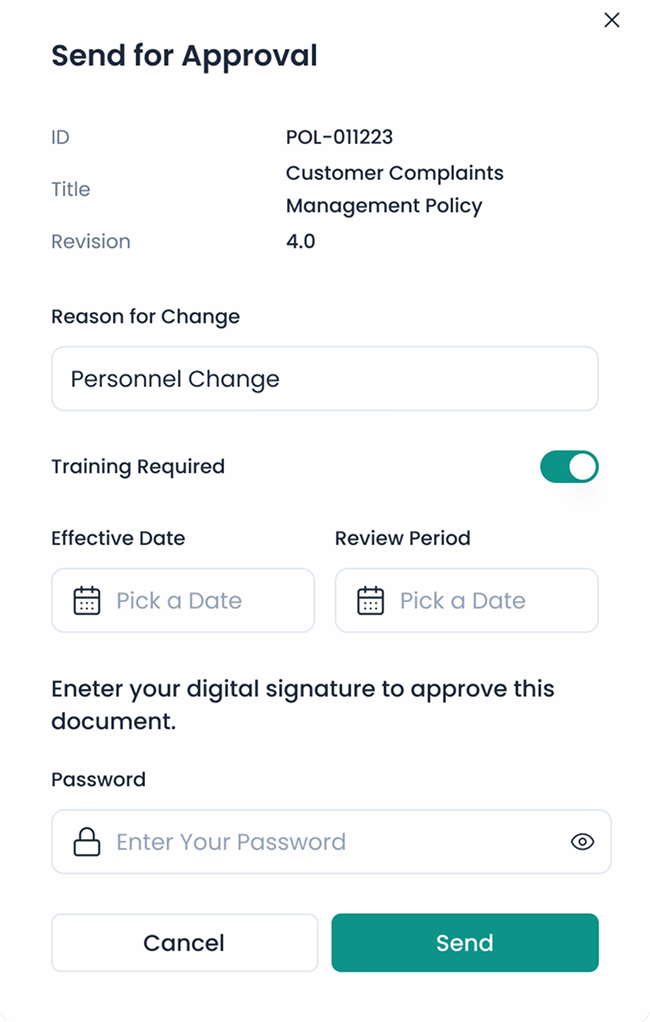Select the POL-011223 ID value
This screenshot has height=1022, width=650.
(340, 137)
